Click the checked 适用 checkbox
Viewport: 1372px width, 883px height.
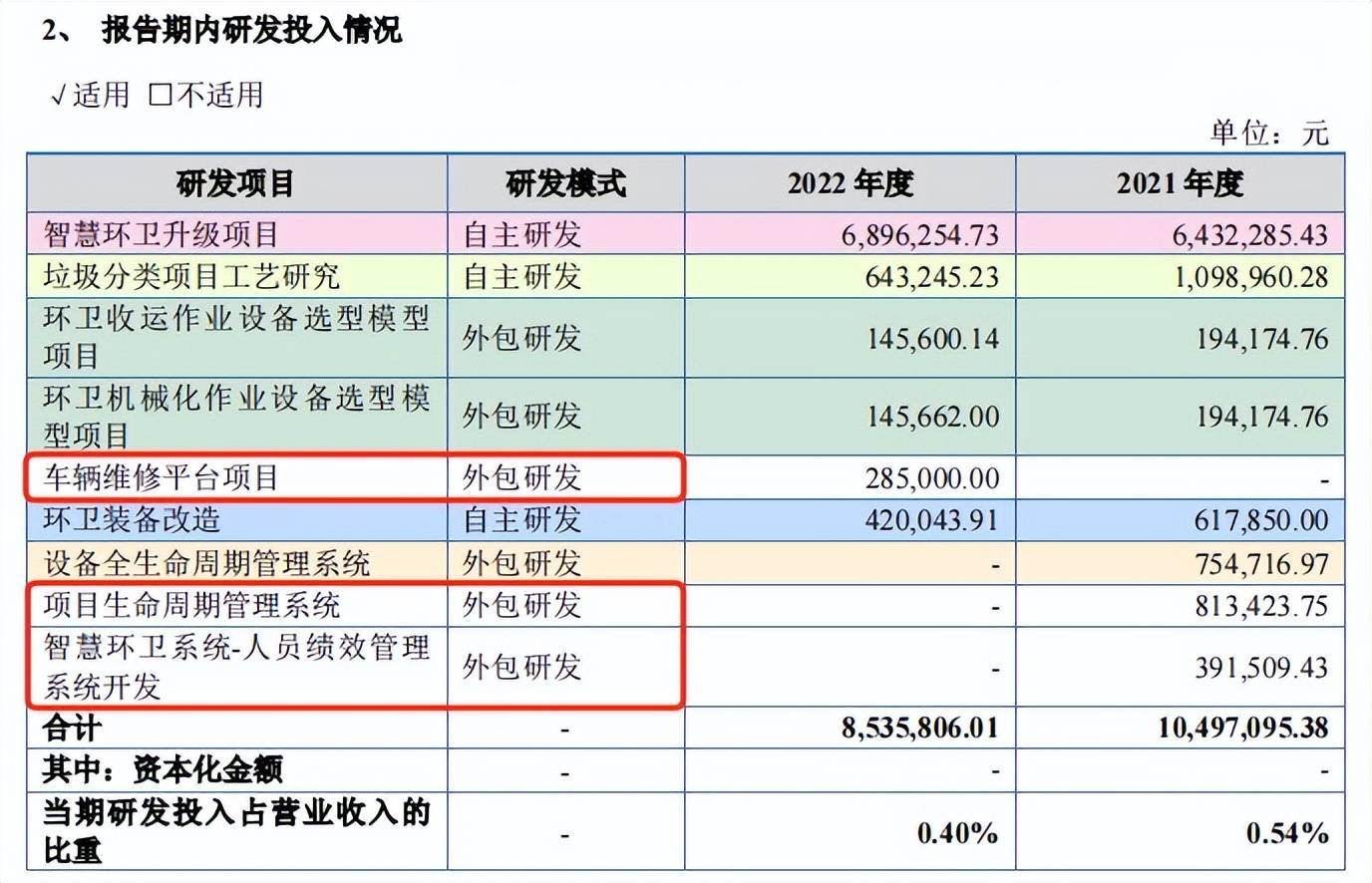point(59,96)
